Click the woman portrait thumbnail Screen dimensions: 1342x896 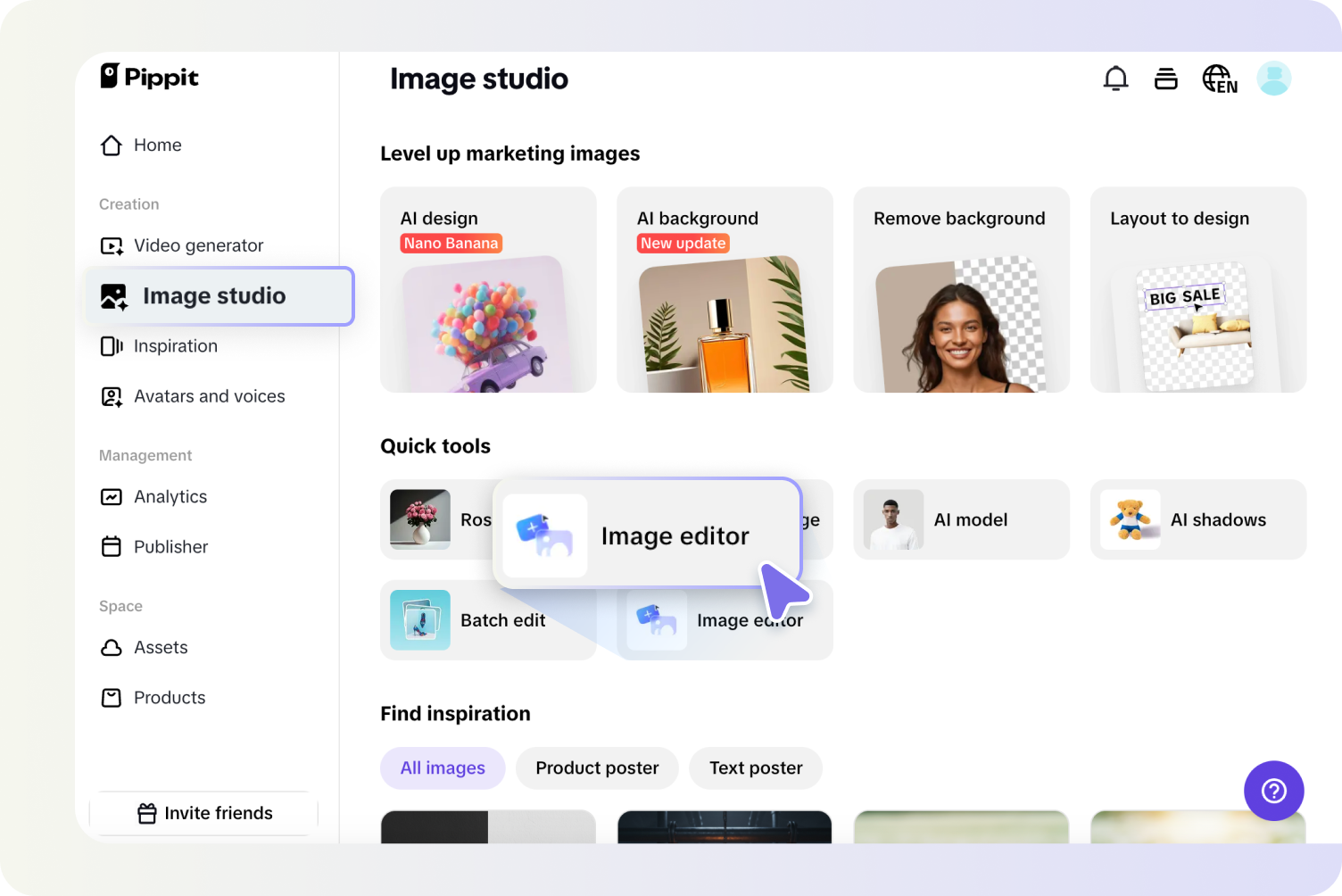(x=961, y=326)
